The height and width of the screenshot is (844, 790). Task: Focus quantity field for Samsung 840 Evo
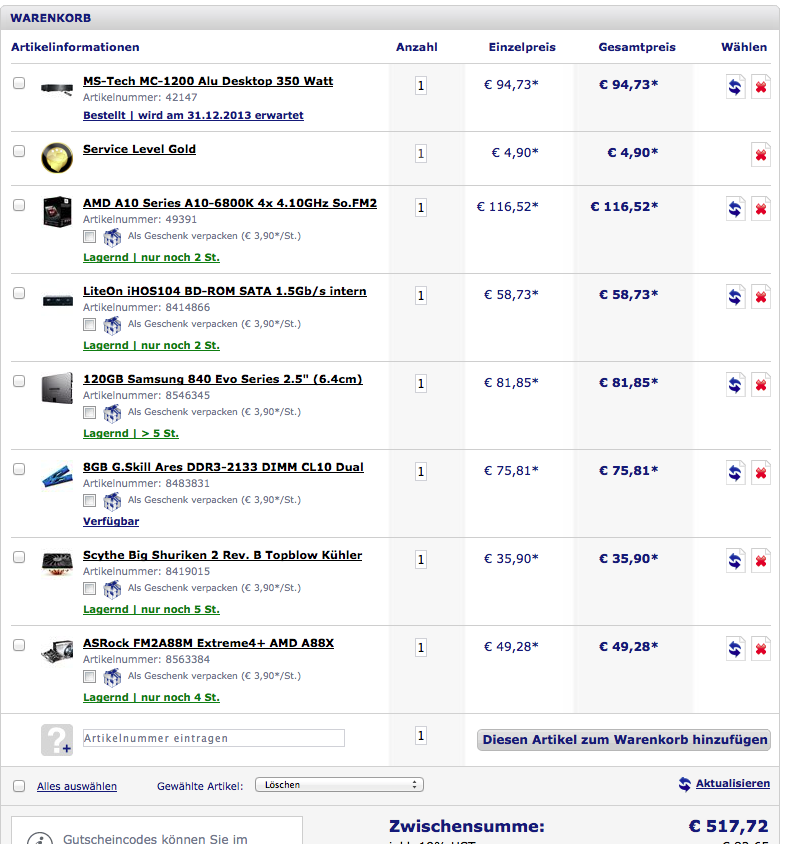pos(421,384)
